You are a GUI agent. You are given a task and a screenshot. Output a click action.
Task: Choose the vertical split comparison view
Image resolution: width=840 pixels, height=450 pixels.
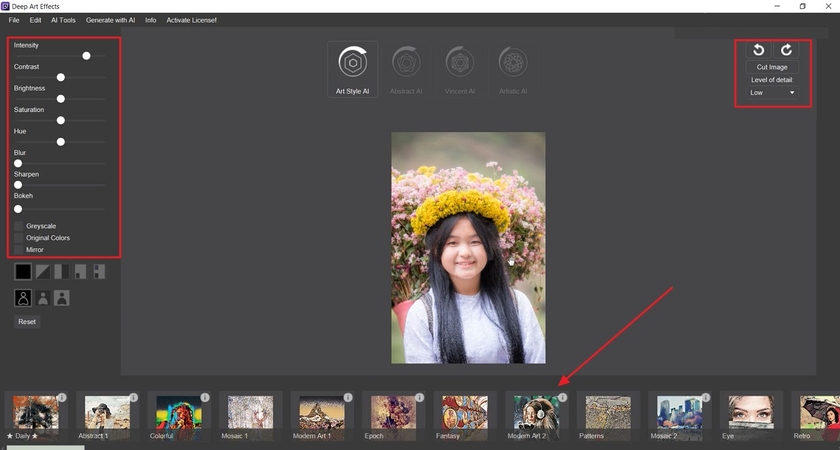(x=62, y=272)
